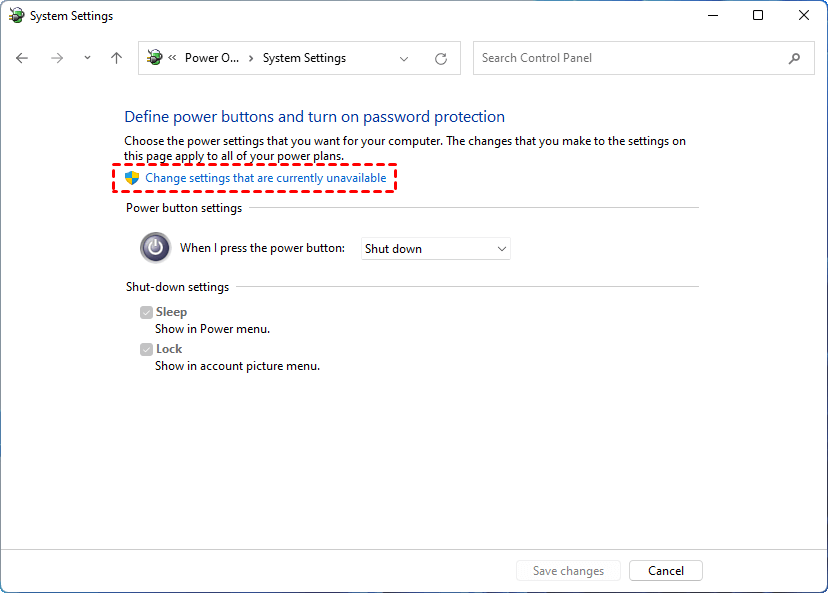Click into the Search Control Panel field

(630, 58)
